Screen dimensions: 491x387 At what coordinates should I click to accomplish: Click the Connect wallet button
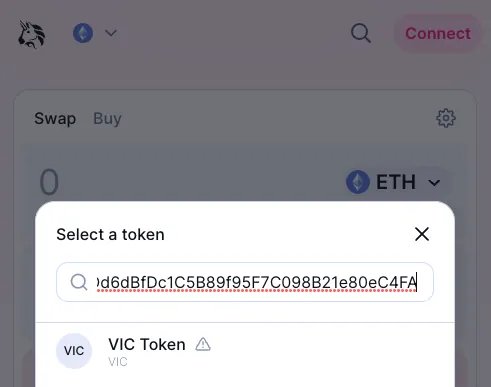coord(438,33)
